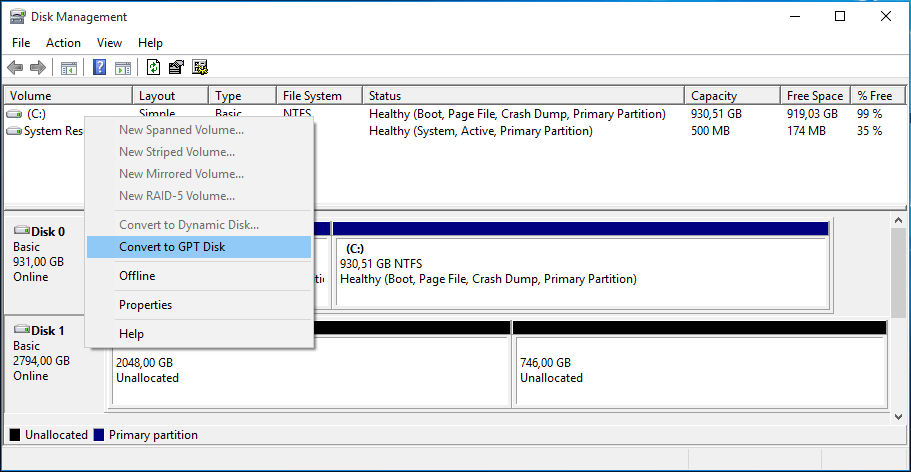Open the File menu

[x=21, y=43]
